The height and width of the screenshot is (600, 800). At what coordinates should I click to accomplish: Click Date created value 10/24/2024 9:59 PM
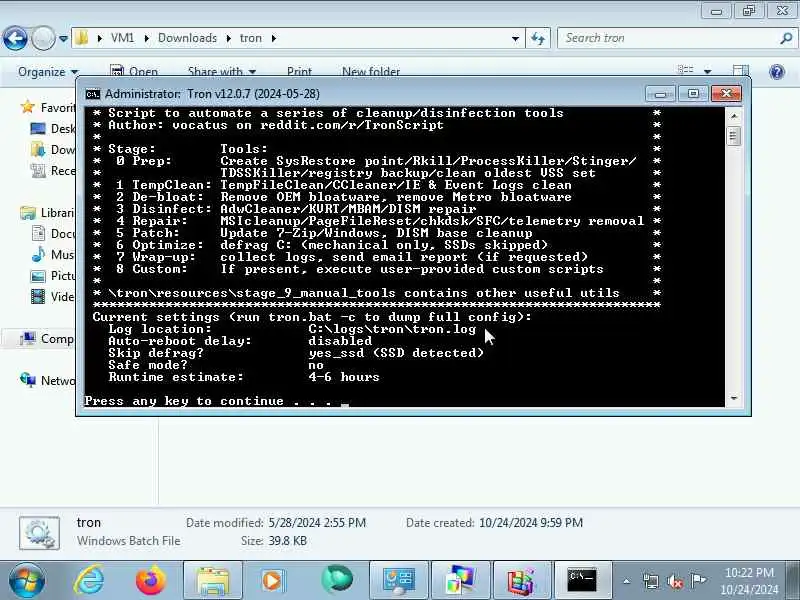(x=531, y=522)
